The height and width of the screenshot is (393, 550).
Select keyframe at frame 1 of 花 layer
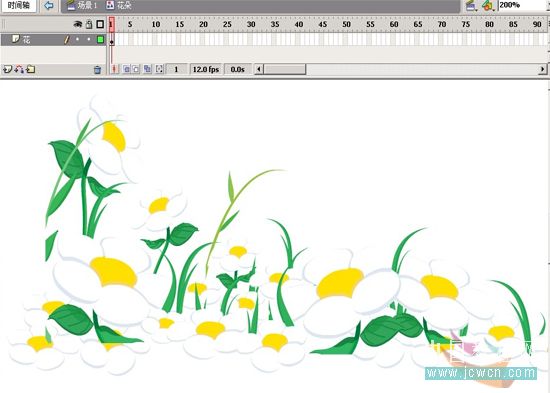[x=112, y=40]
